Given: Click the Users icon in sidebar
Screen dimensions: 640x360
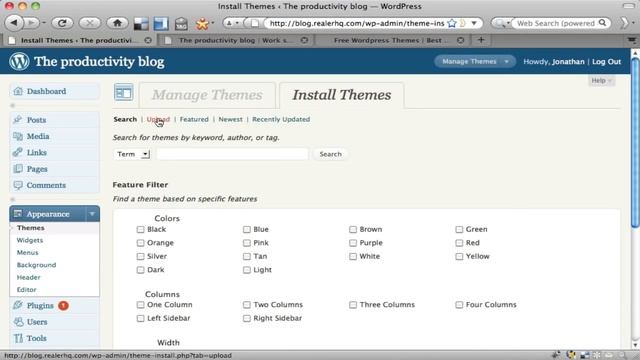Looking at the screenshot, I should coord(18,322).
